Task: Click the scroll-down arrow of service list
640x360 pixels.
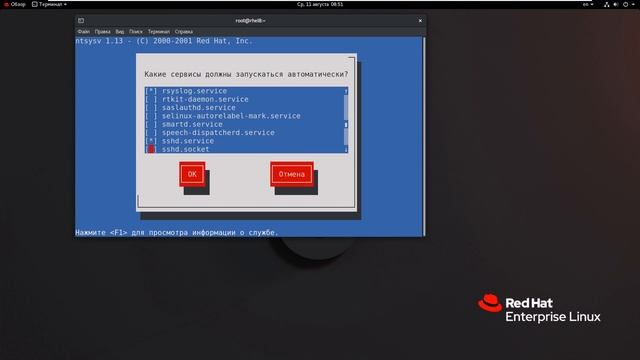Action: [x=346, y=149]
